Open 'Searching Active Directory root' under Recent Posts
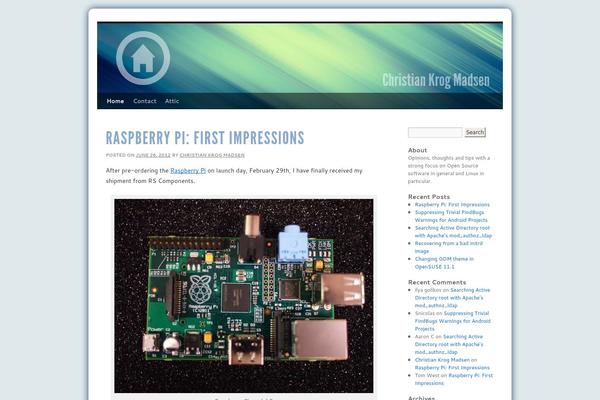The height and width of the screenshot is (400, 600). pyautogui.click(x=453, y=232)
